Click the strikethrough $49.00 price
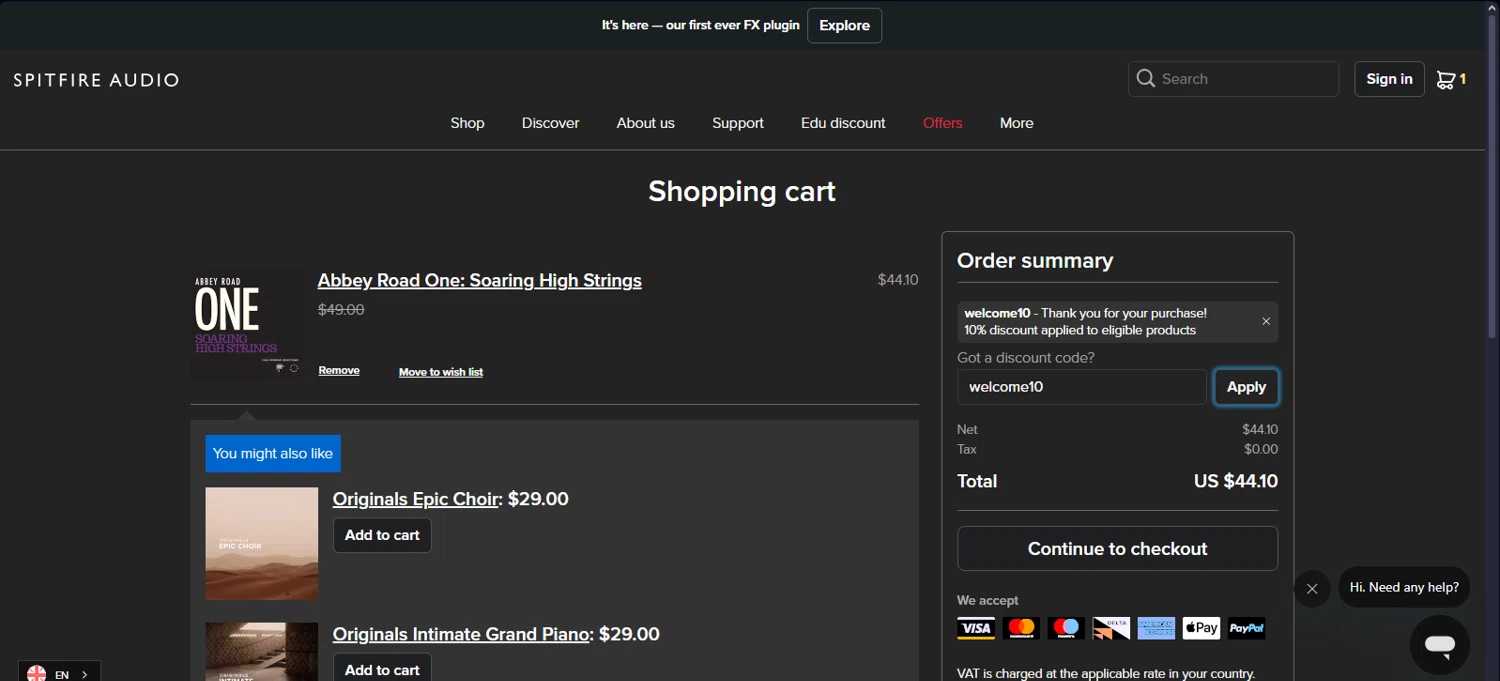This screenshot has height=681, width=1500. pos(341,310)
